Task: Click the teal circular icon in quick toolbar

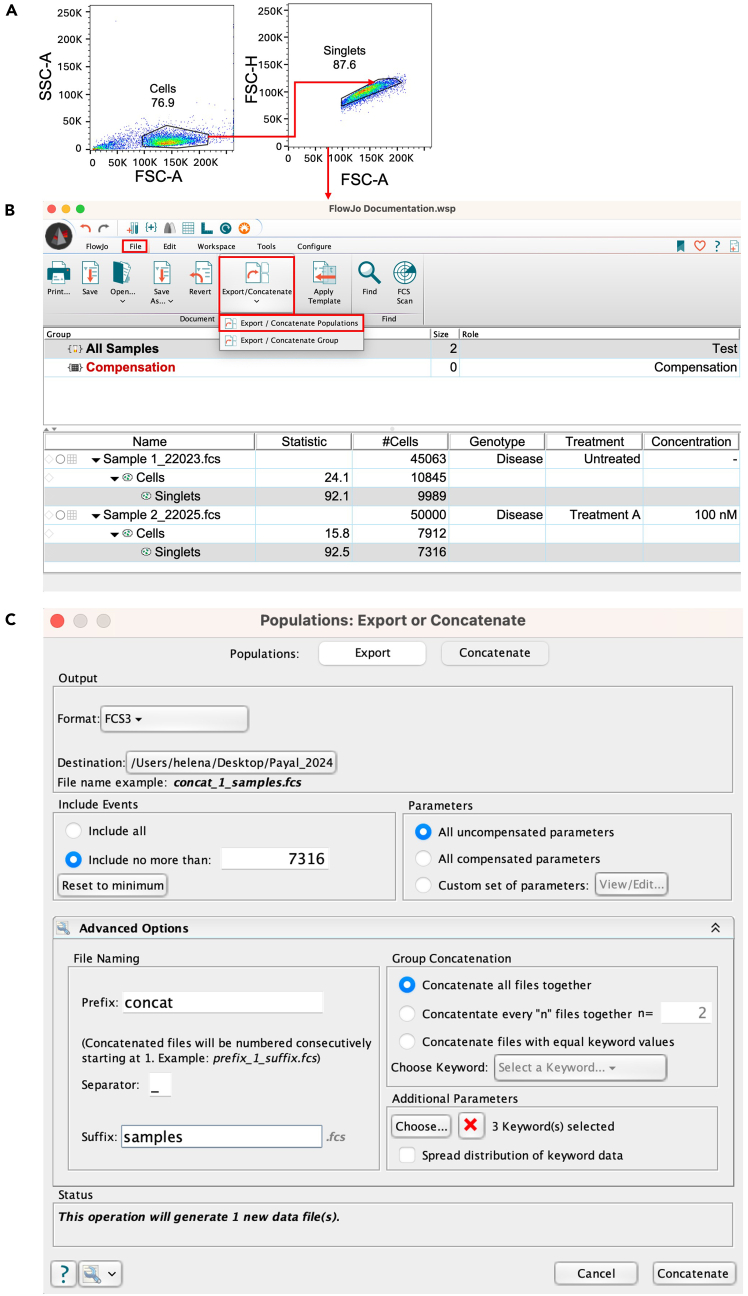Action: (225, 228)
